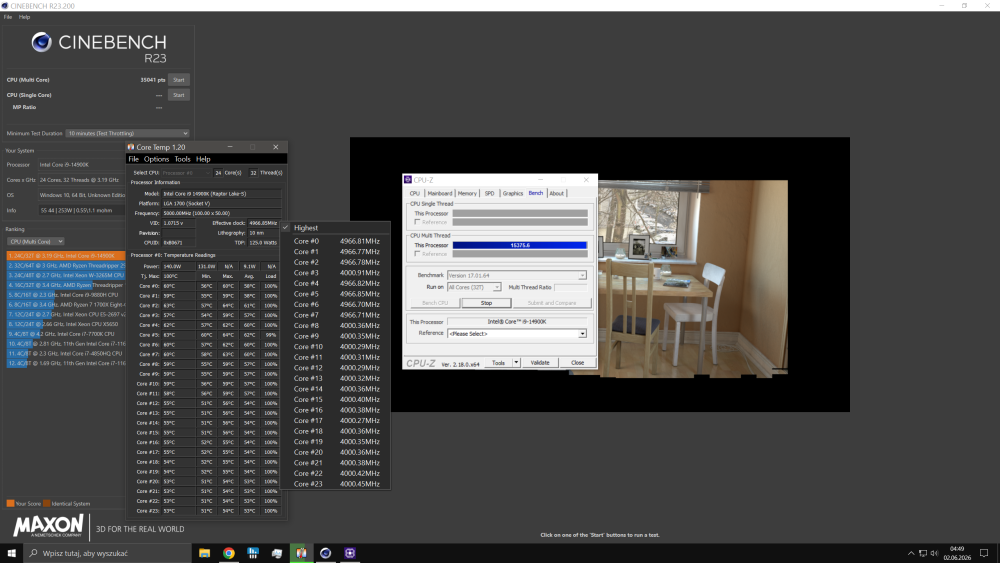Image resolution: width=1000 pixels, height=563 pixels.
Task: Open the Reference Please Select dropdown
Action: tap(517, 333)
